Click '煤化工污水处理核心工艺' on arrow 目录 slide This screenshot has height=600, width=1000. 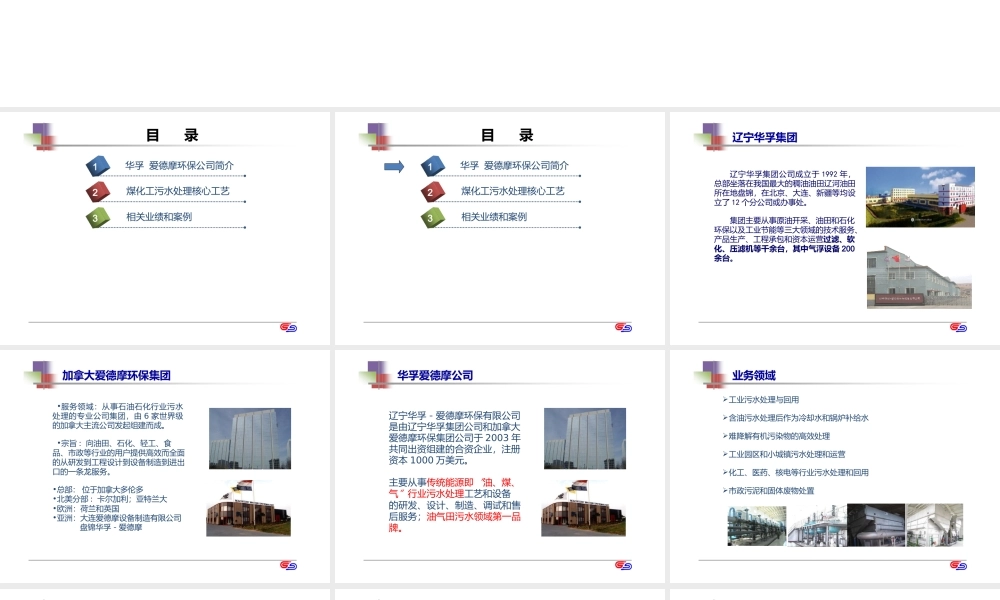(x=513, y=191)
